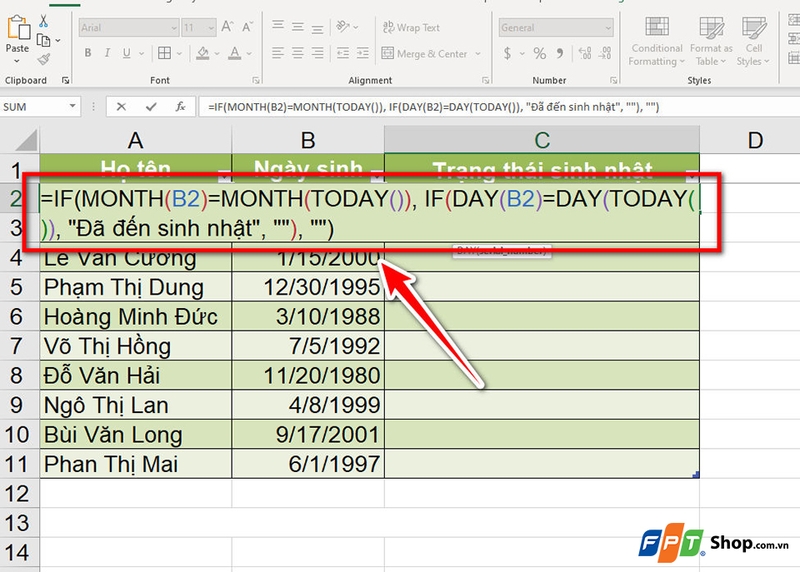The height and width of the screenshot is (572, 800).
Task: Select column B header
Action: tap(308, 140)
